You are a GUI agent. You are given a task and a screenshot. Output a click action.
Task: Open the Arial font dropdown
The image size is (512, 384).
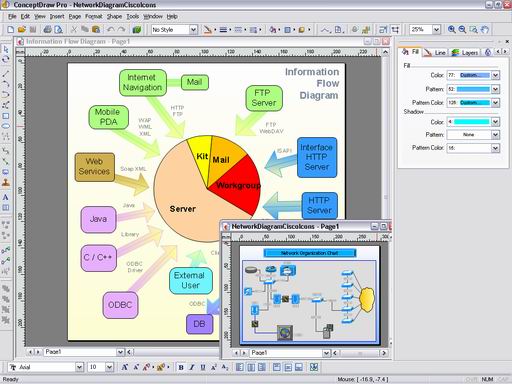[x=79, y=367]
